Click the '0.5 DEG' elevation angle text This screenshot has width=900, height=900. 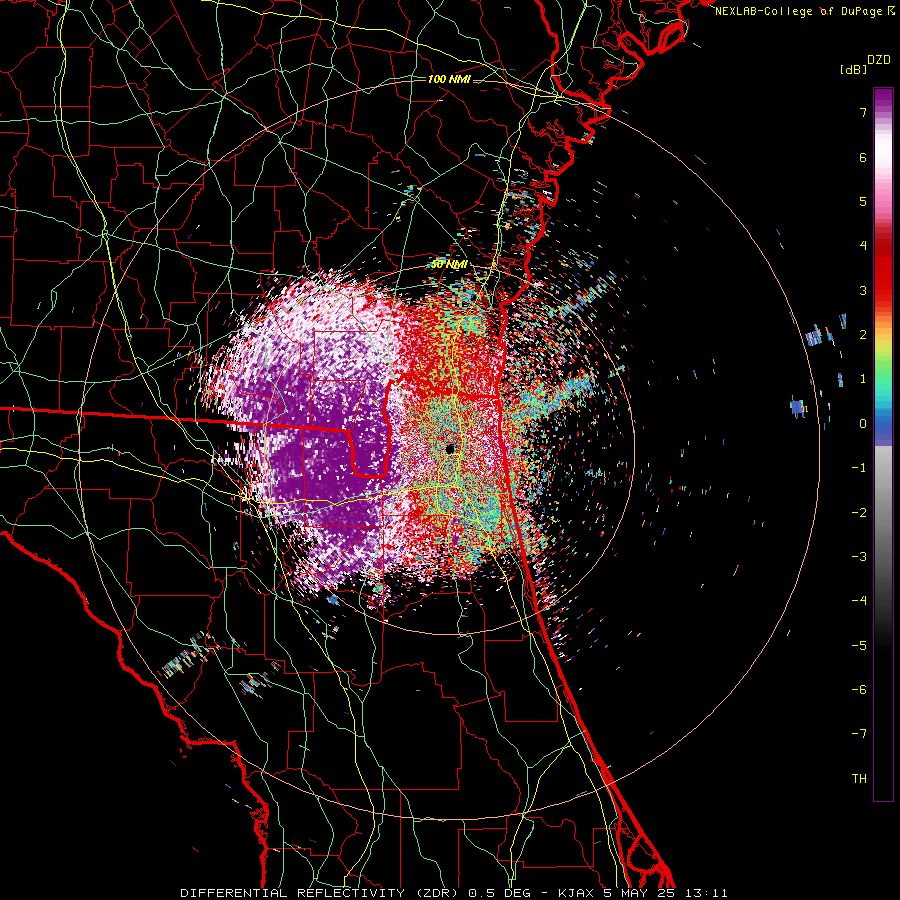click(501, 893)
